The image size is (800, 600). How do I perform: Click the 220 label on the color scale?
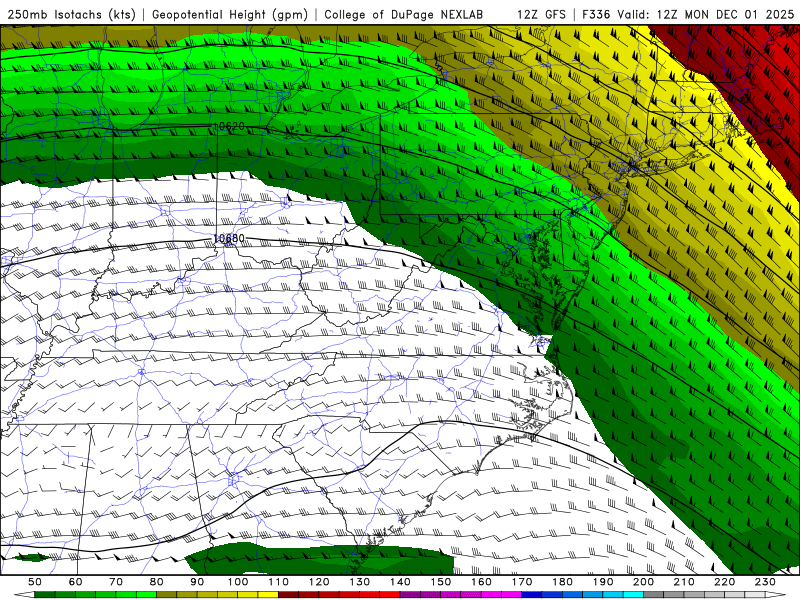tap(724, 582)
